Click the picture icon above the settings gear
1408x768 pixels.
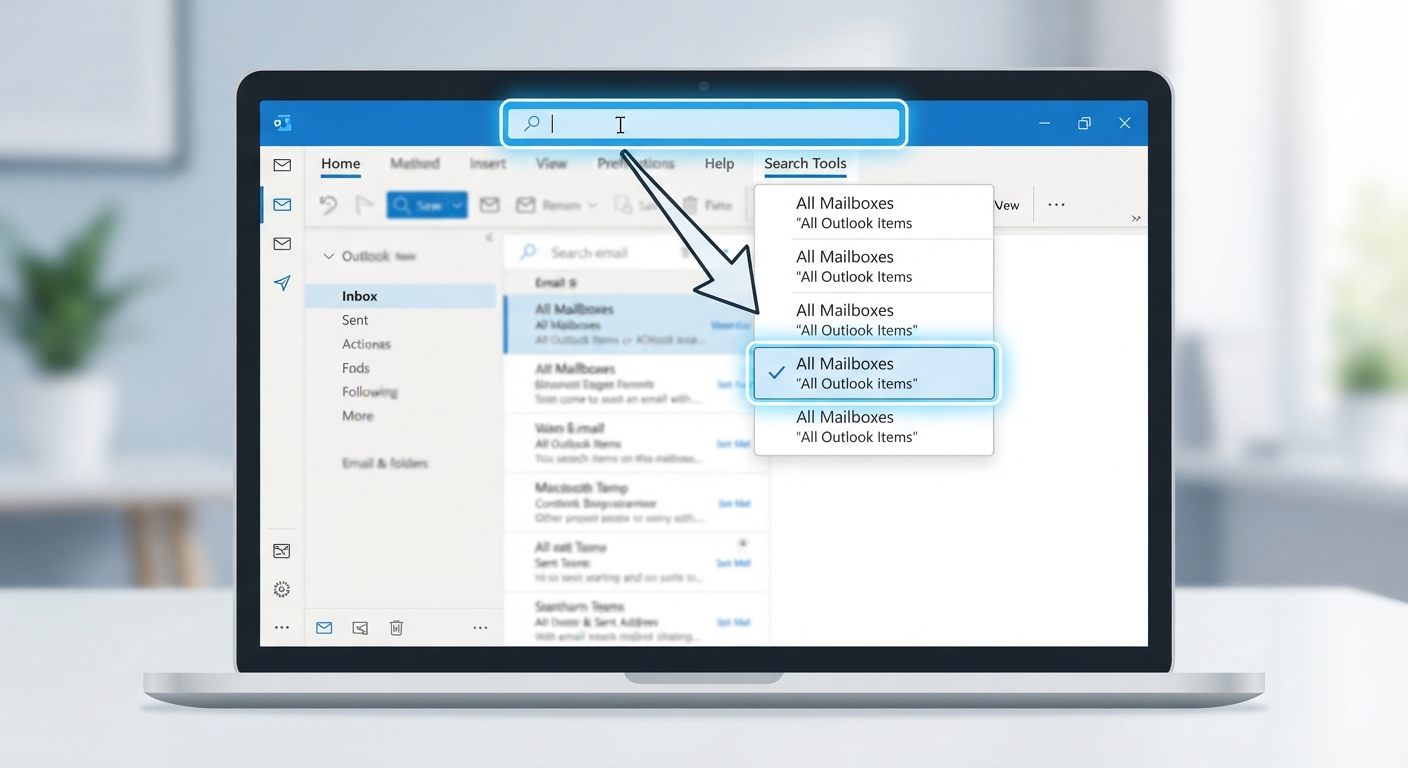point(282,551)
